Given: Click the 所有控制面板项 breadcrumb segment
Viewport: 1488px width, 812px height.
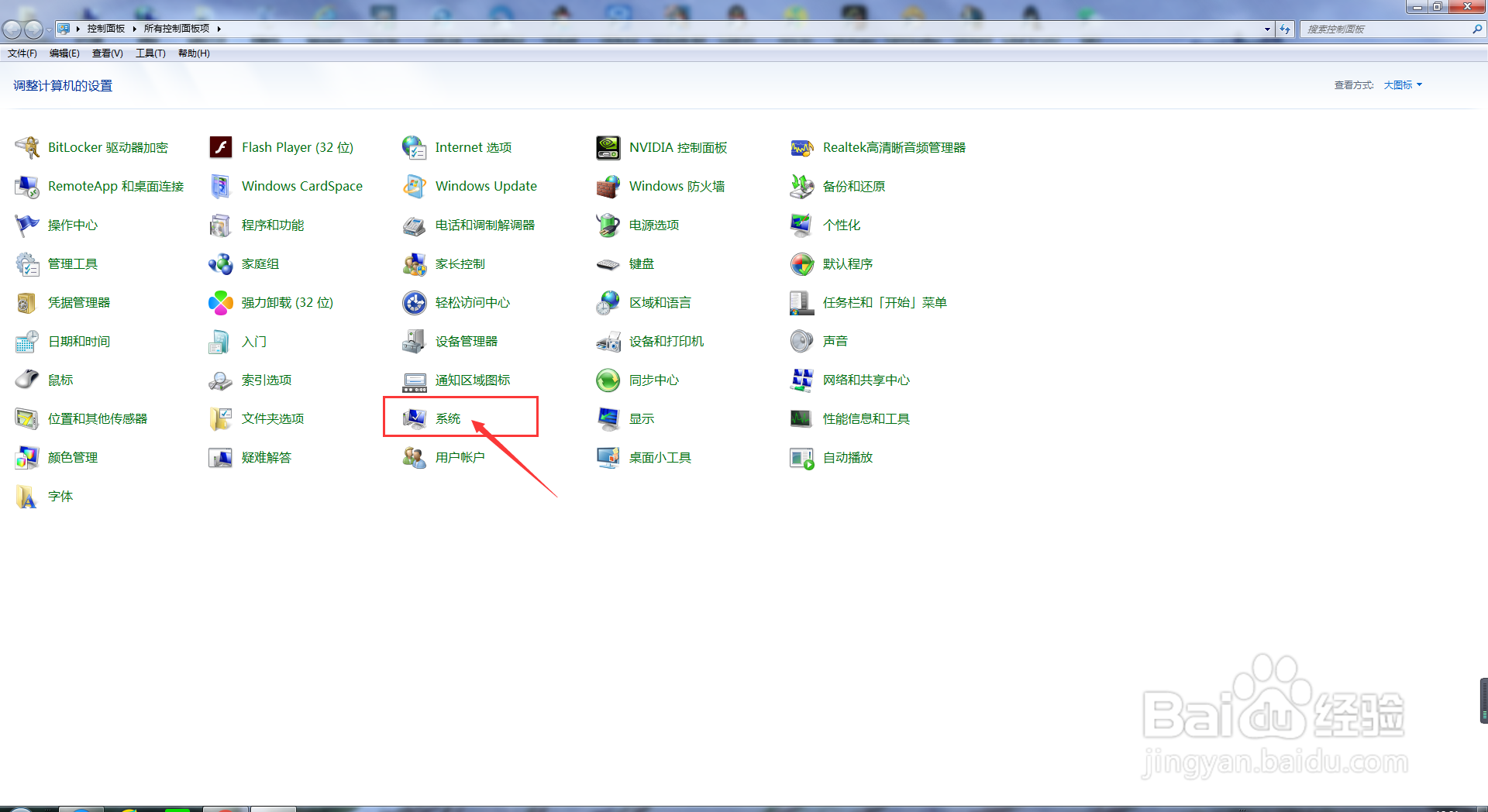Looking at the screenshot, I should pyautogui.click(x=177, y=29).
